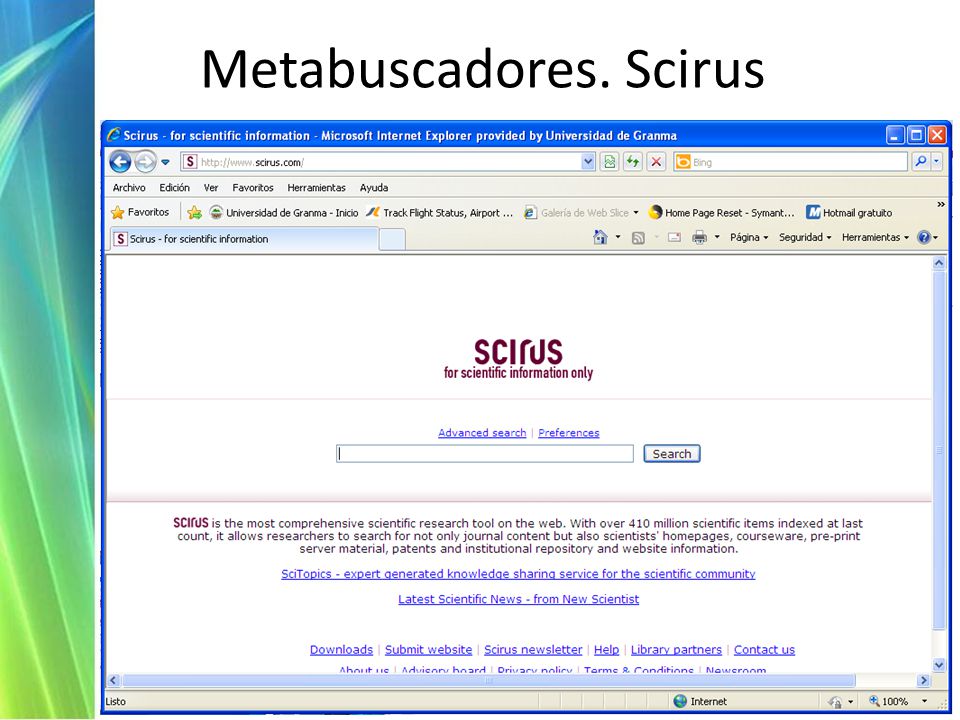Click the Bing search box
Viewport: 960px width, 720px height.
pos(790,162)
